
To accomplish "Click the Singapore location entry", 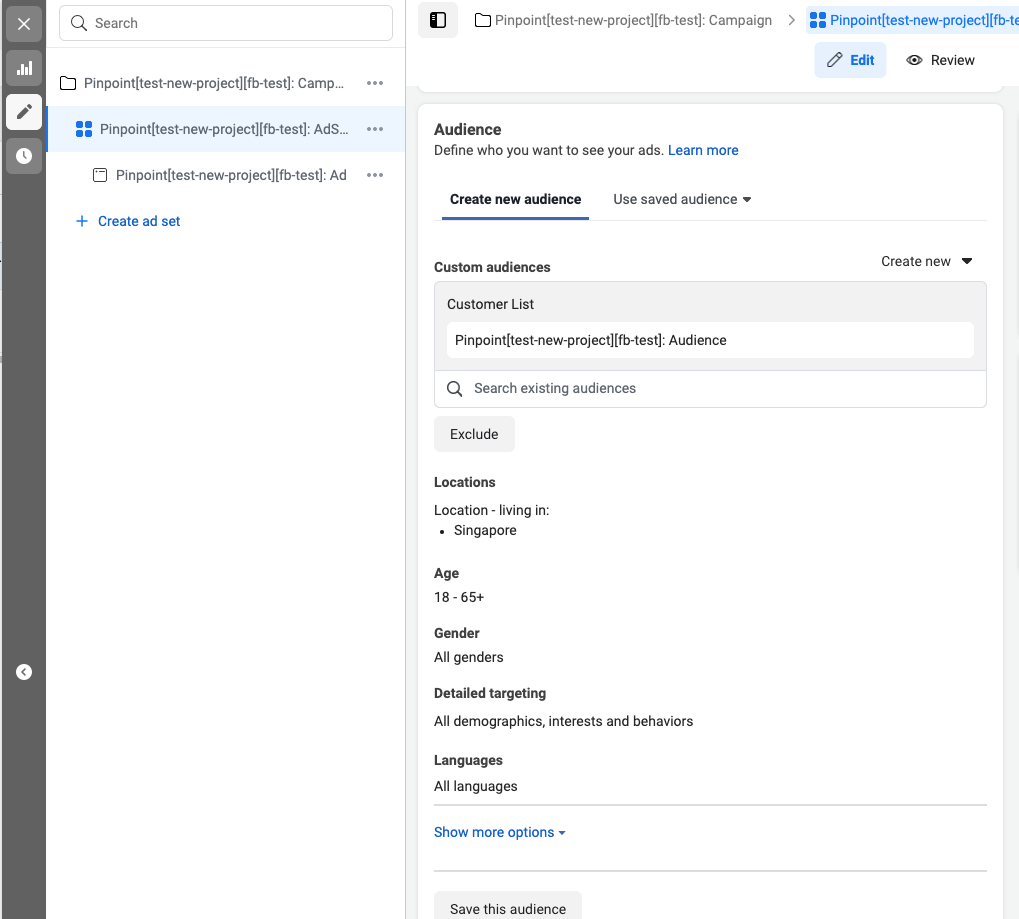I will [x=485, y=530].
